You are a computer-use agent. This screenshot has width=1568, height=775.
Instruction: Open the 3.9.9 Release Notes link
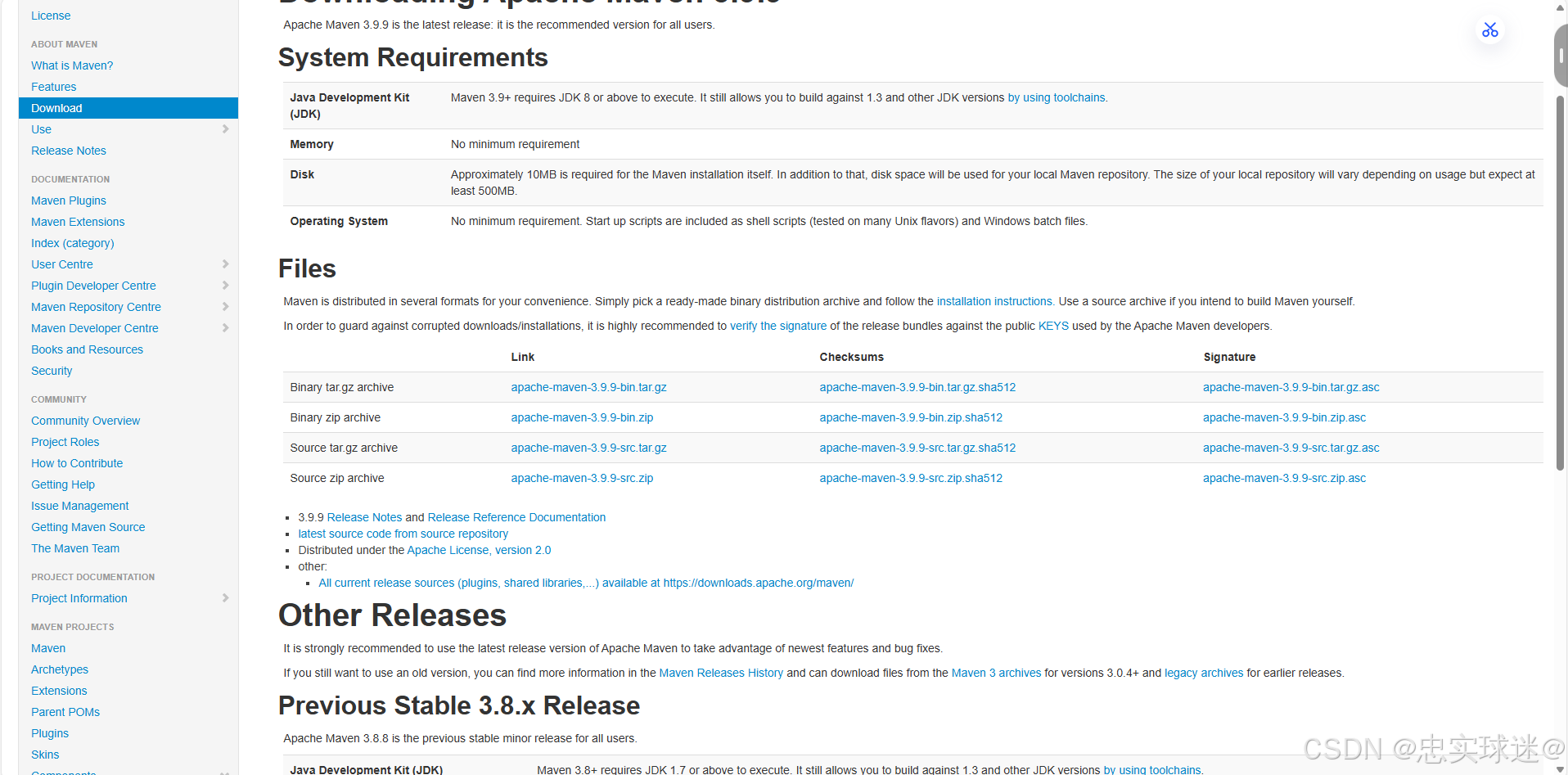pos(364,517)
